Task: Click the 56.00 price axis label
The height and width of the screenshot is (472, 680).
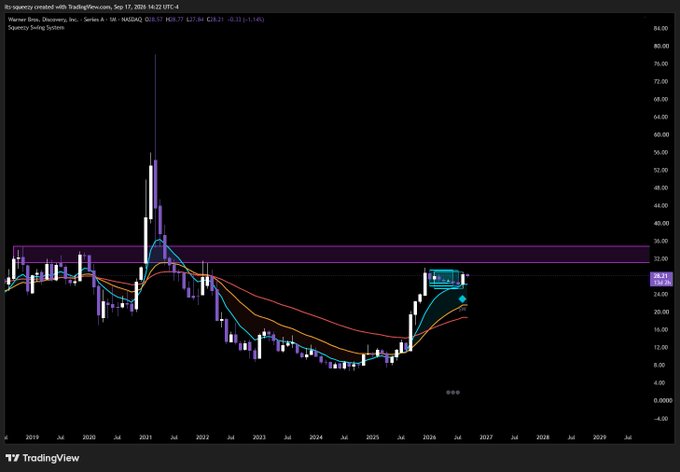Action: click(x=661, y=153)
